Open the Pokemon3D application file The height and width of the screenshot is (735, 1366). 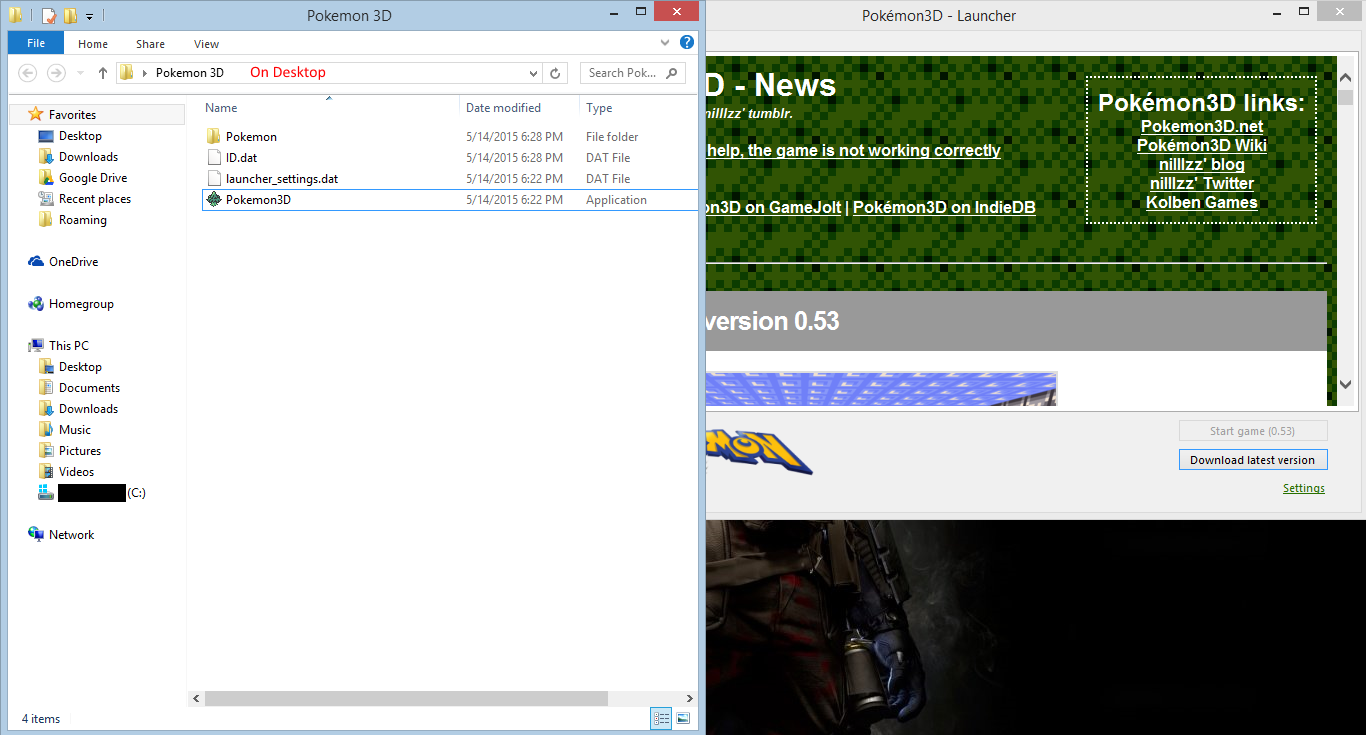258,200
